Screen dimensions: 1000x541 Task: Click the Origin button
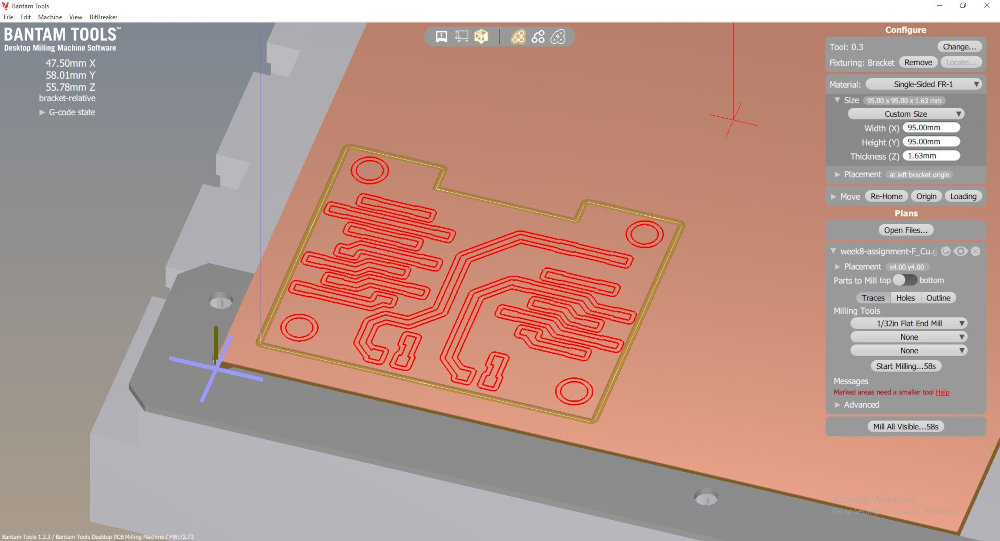(926, 196)
